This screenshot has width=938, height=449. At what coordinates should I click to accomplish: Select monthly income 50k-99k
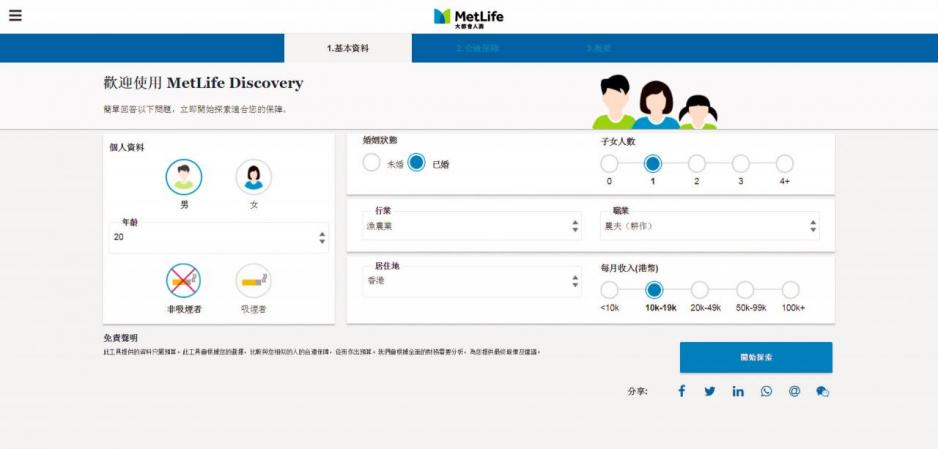(745, 290)
